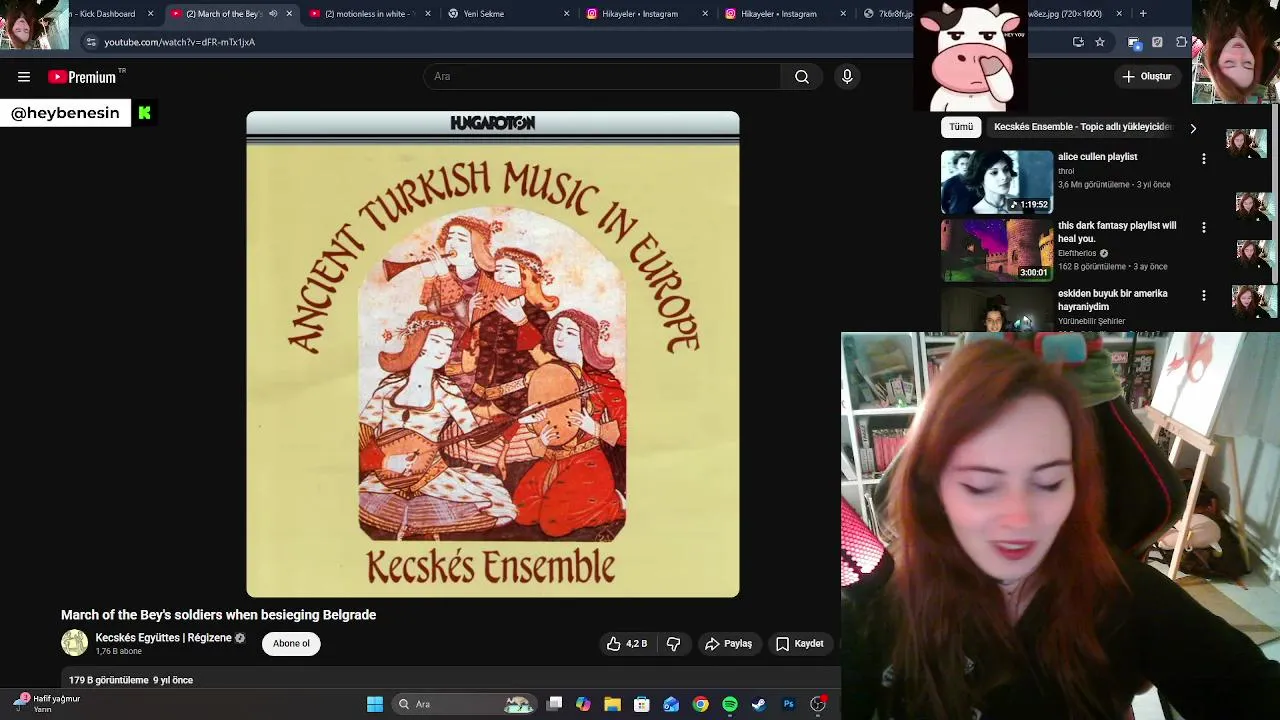The image size is (1280, 720).
Task: Click the address bar URL youtube.com/watch
Action: coord(180,42)
